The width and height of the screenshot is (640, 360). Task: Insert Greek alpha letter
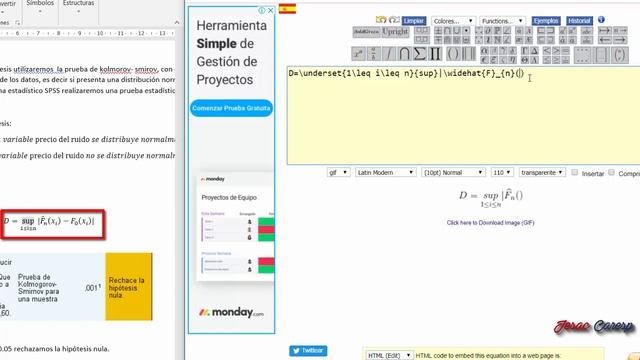[484, 51]
